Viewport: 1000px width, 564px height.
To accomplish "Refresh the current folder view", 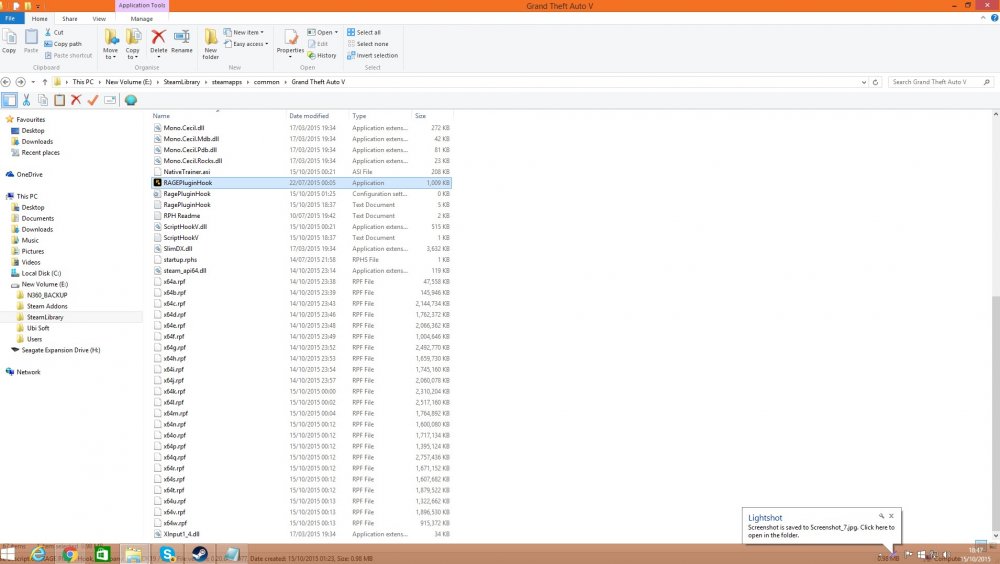I will (x=875, y=82).
